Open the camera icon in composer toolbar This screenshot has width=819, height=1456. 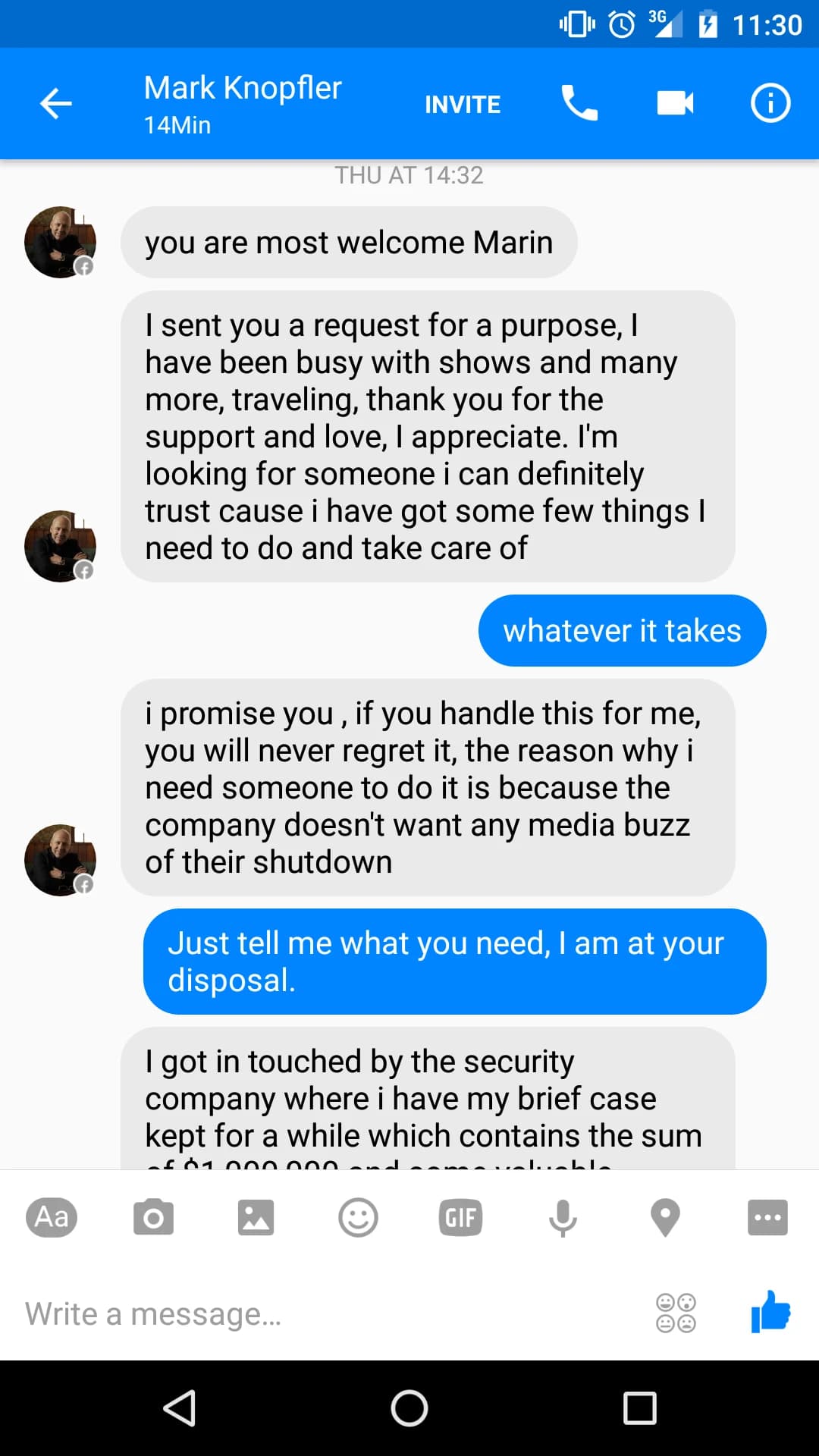pos(153,1218)
